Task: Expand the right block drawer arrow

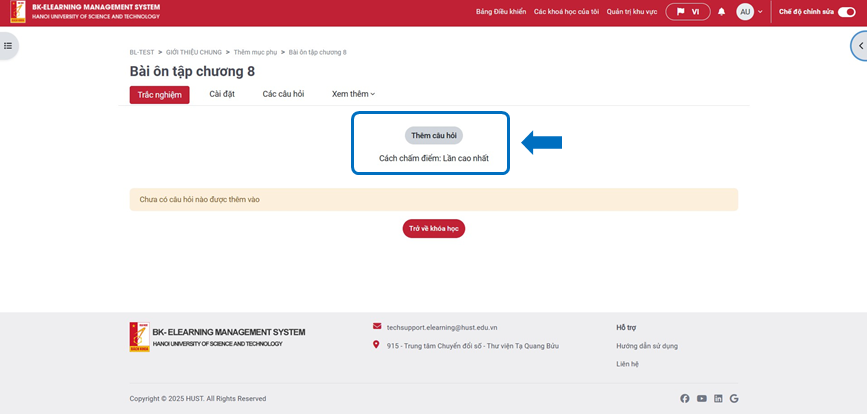Action: [860, 46]
